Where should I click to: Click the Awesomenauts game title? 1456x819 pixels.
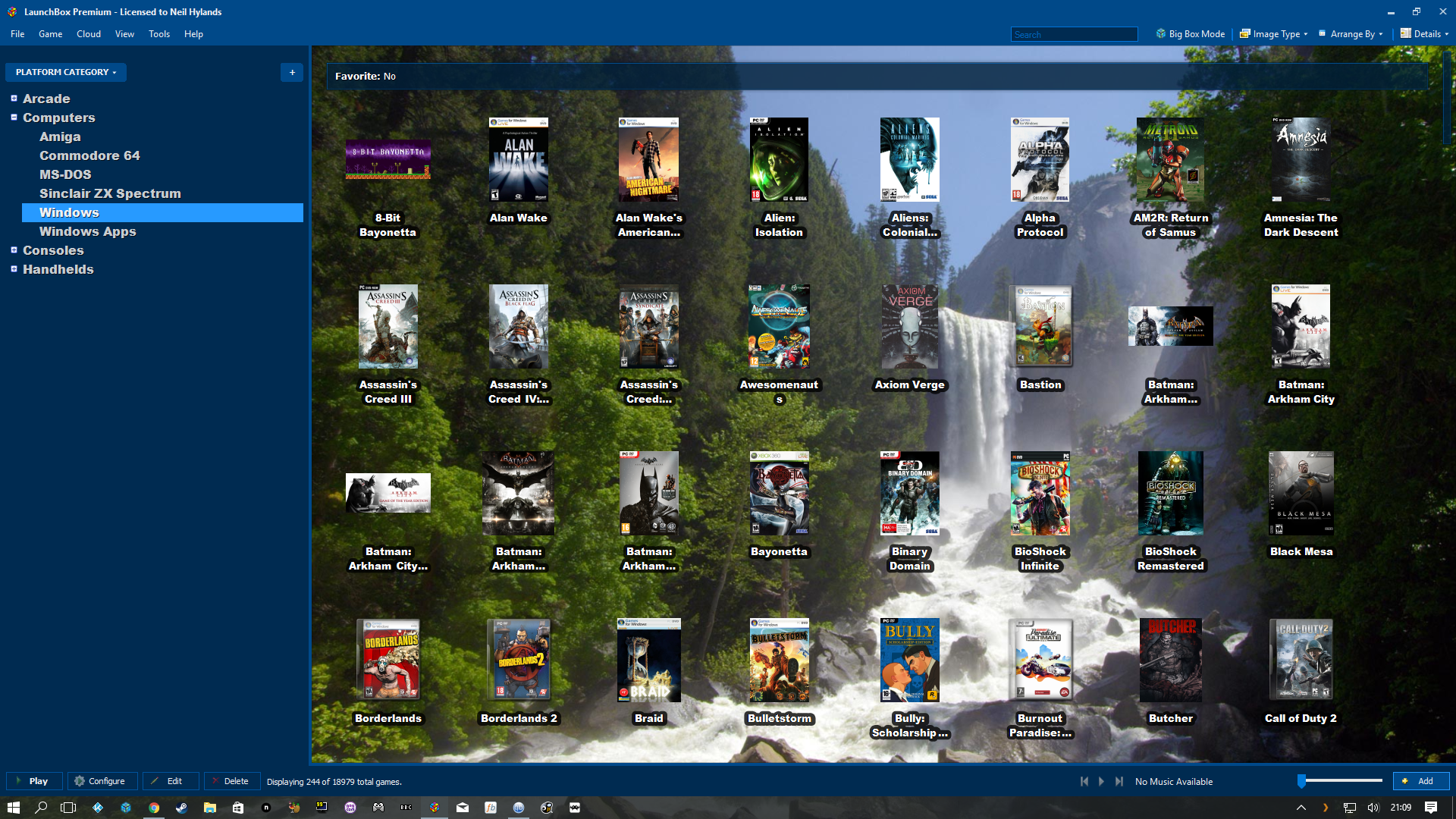click(779, 391)
